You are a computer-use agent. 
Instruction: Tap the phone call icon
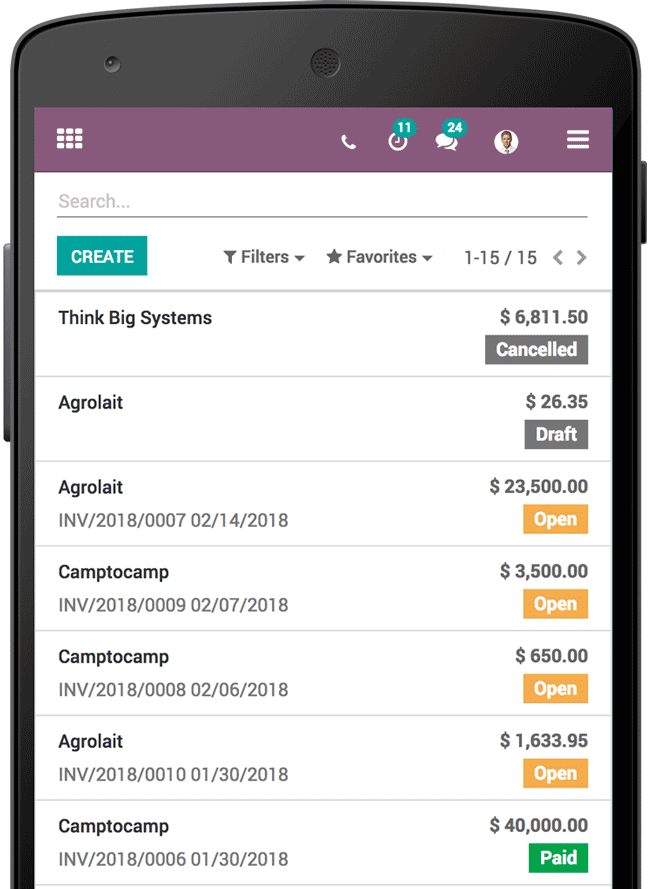pos(348,141)
